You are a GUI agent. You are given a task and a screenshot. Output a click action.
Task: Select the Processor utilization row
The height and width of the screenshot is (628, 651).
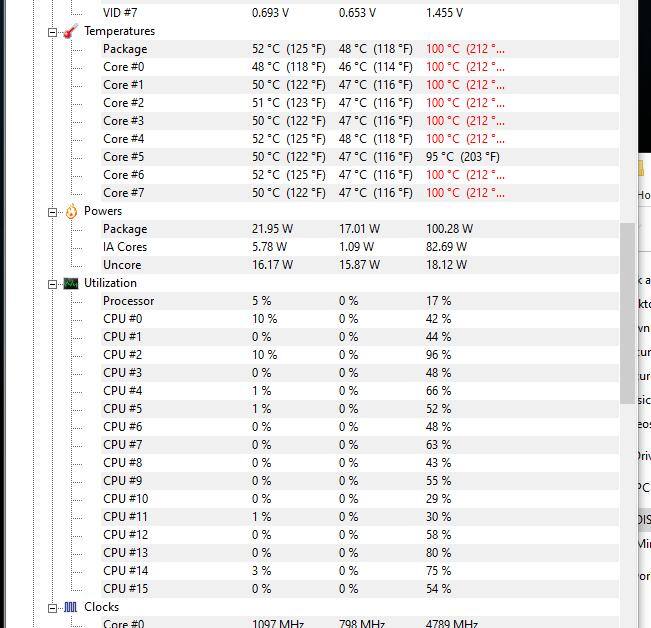click(x=129, y=301)
